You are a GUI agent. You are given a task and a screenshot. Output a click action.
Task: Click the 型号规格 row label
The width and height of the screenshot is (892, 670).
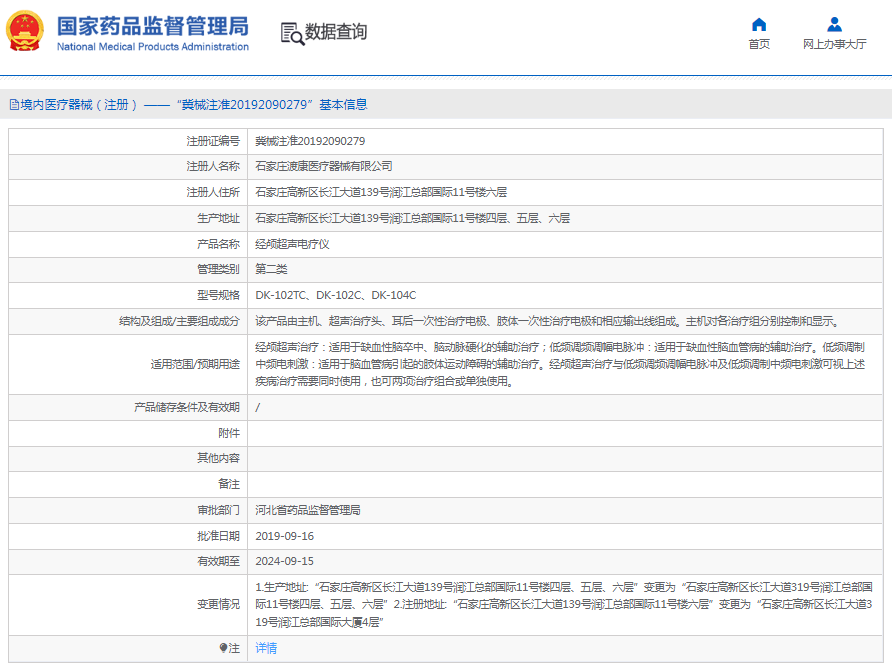coord(218,295)
